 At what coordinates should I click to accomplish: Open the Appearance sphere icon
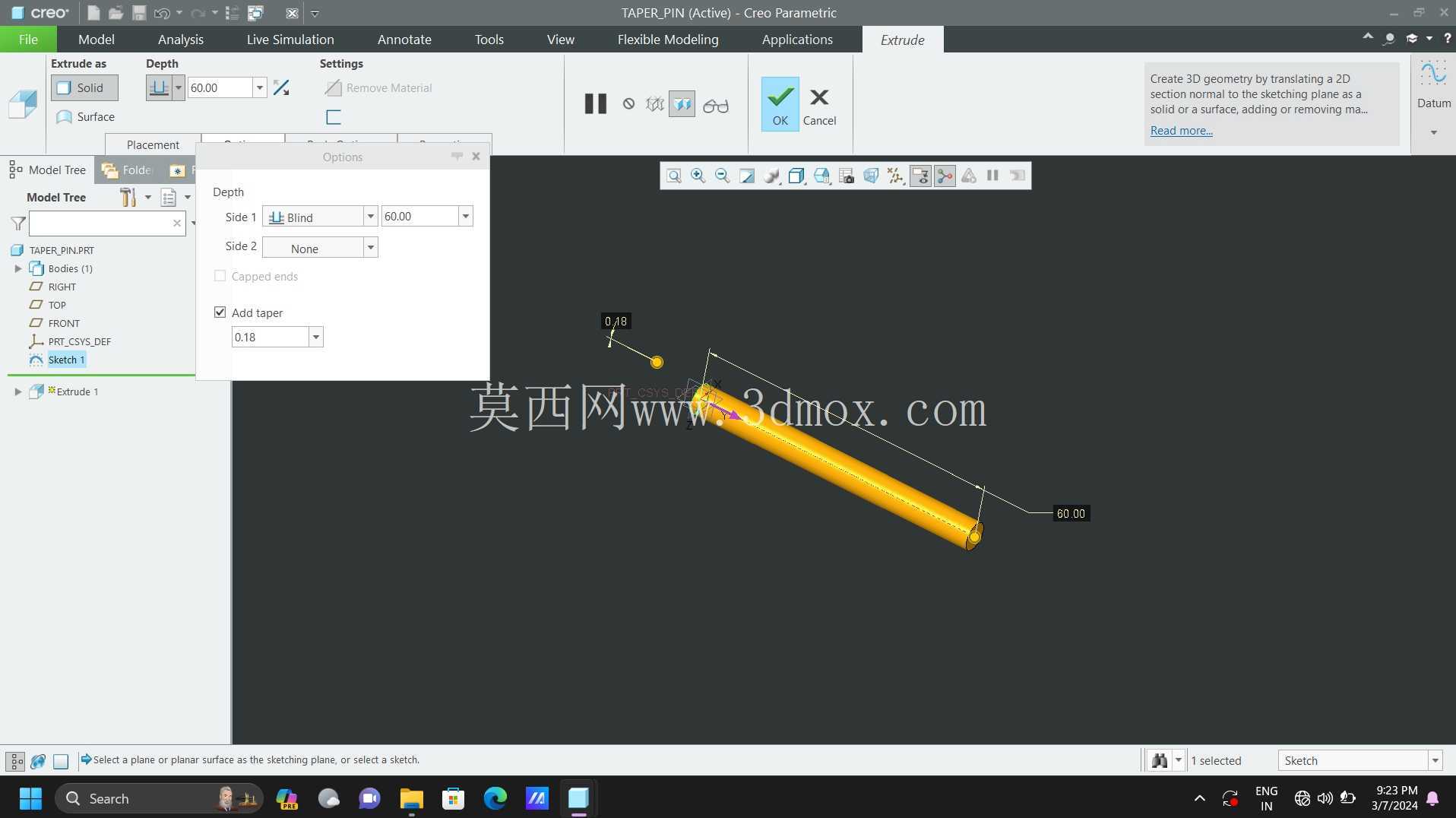[771, 176]
